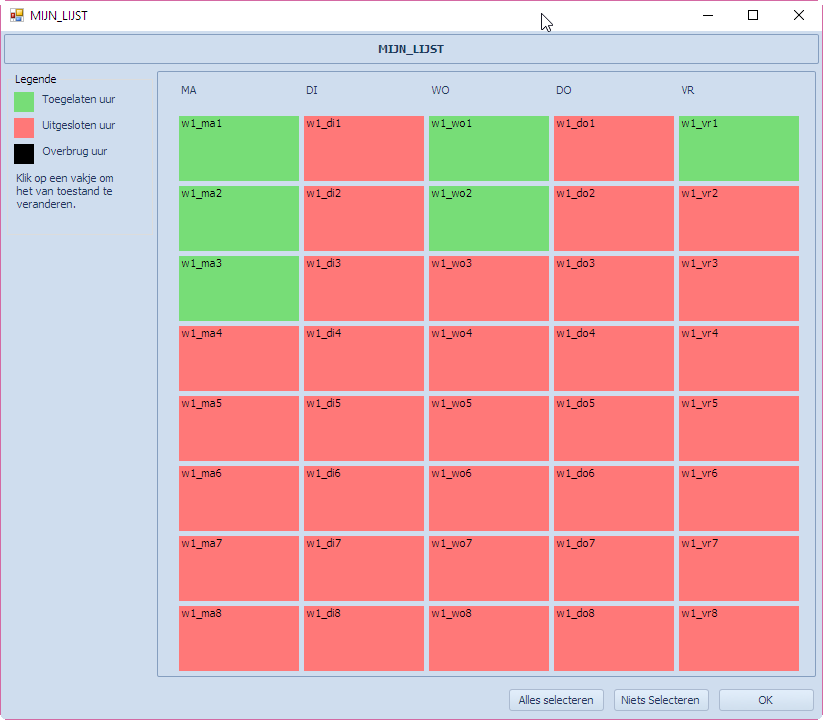Click the black Overbrug uur legend swatch
Image resolution: width=823 pixels, height=720 pixels.
point(24,154)
